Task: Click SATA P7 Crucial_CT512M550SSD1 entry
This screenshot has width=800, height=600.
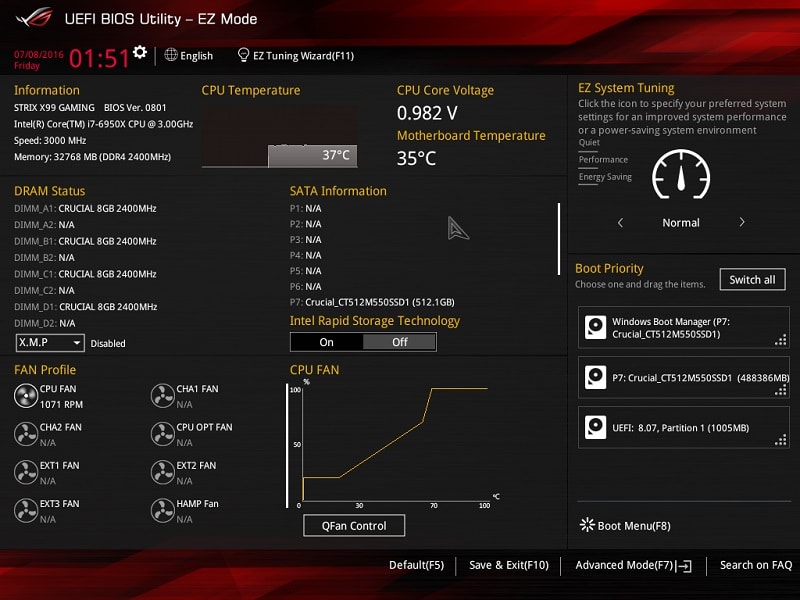Action: (x=372, y=302)
